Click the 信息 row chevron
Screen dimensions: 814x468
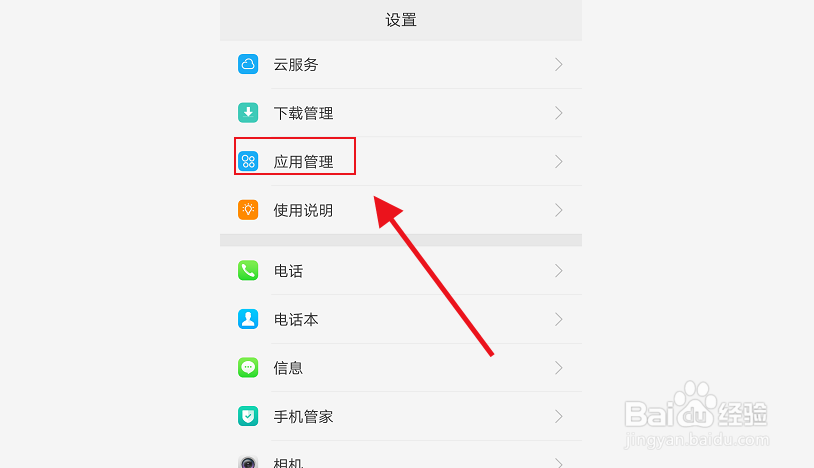pyautogui.click(x=559, y=367)
